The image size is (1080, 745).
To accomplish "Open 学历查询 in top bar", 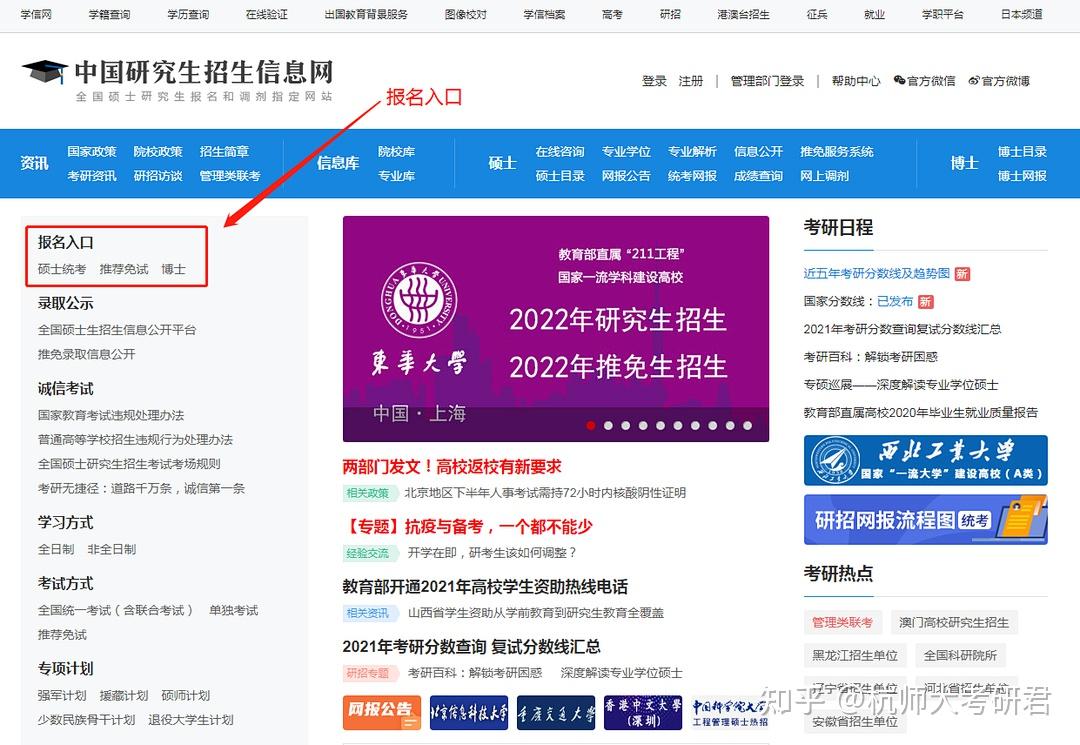I will (x=188, y=14).
